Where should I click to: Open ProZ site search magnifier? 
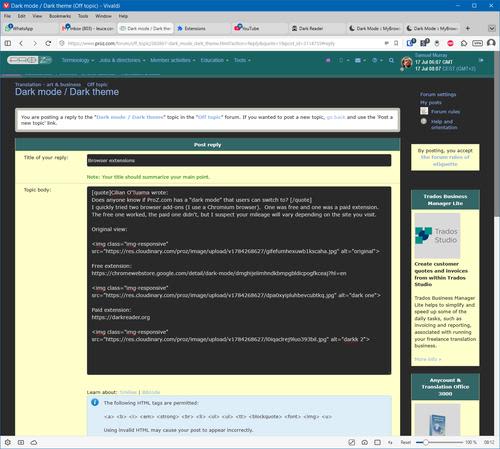pos(391,60)
